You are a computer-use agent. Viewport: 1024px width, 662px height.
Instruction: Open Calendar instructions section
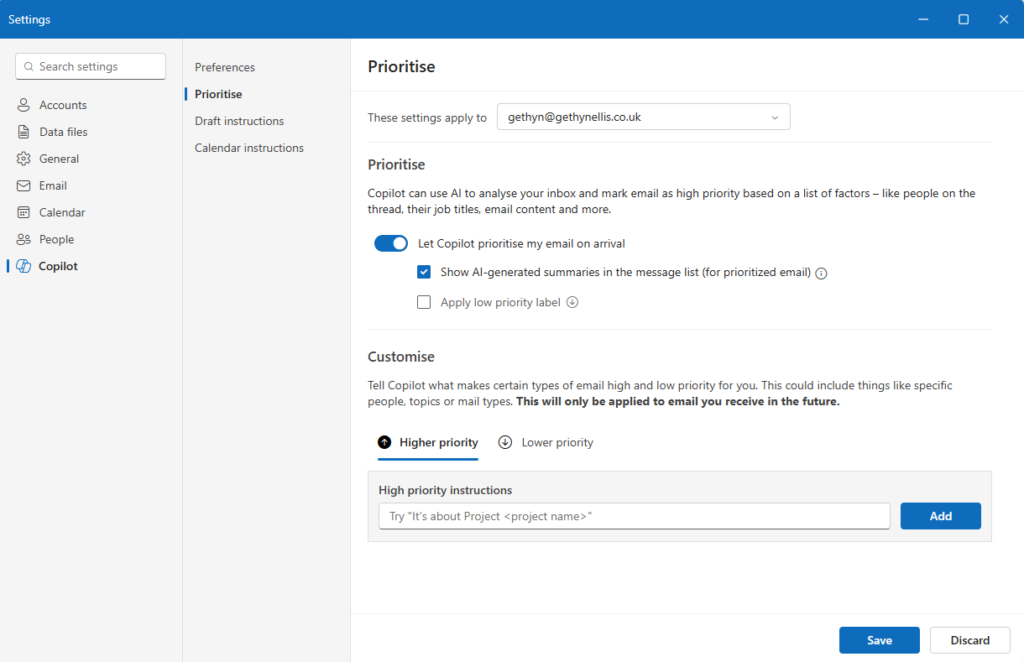[x=249, y=148]
